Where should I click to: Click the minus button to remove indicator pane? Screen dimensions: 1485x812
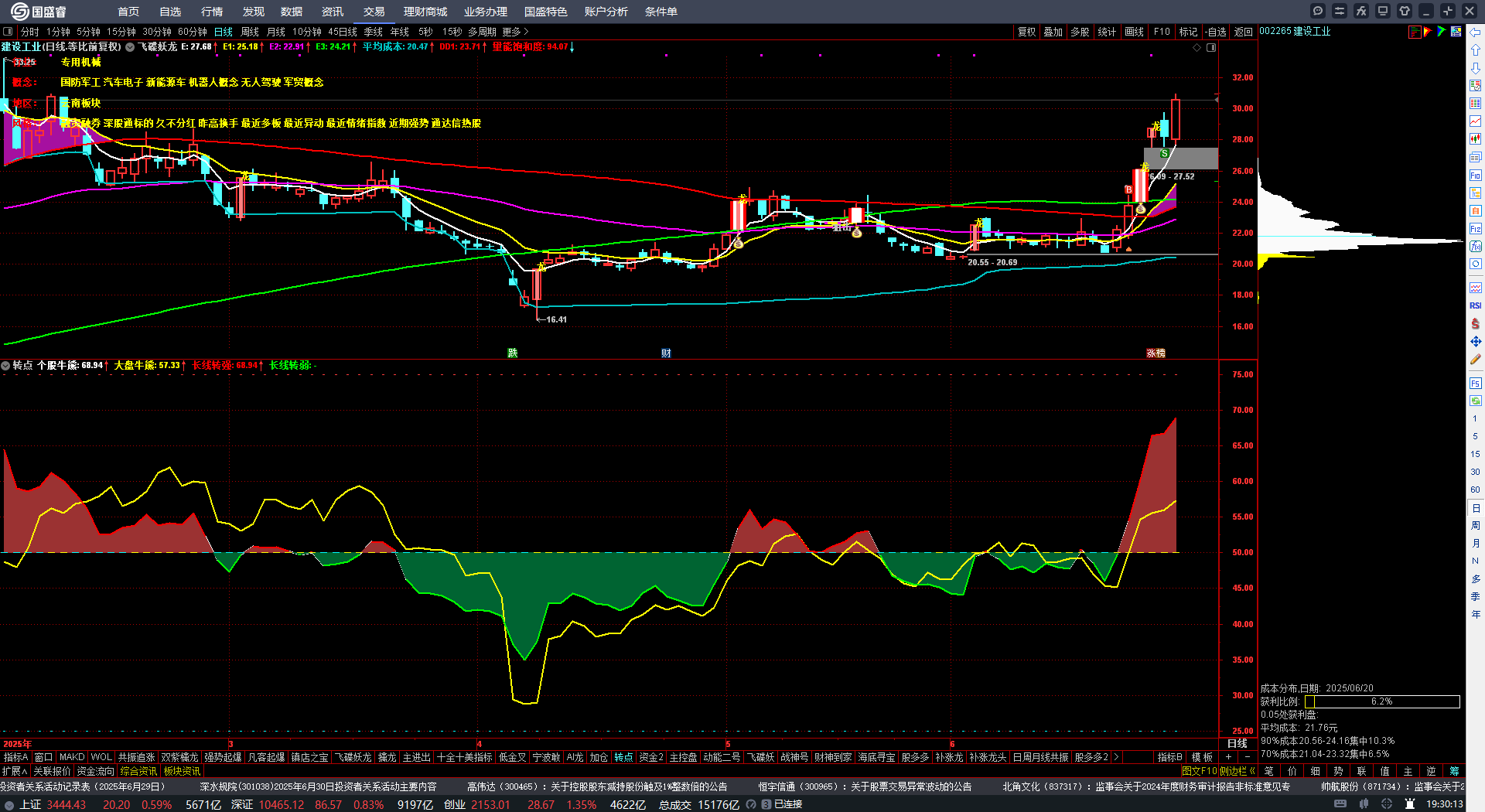click(x=1247, y=757)
